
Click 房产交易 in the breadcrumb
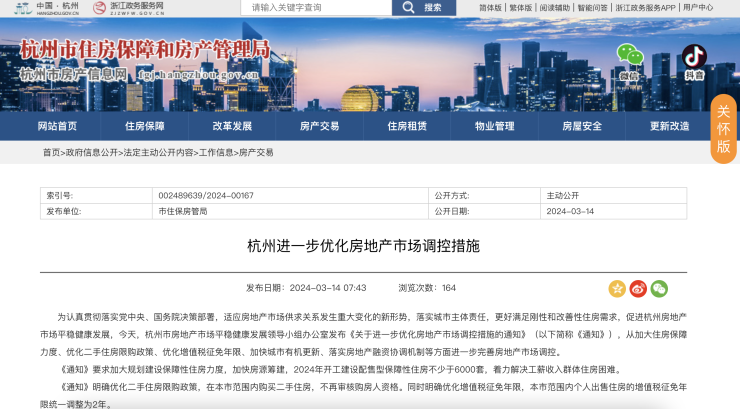point(256,152)
